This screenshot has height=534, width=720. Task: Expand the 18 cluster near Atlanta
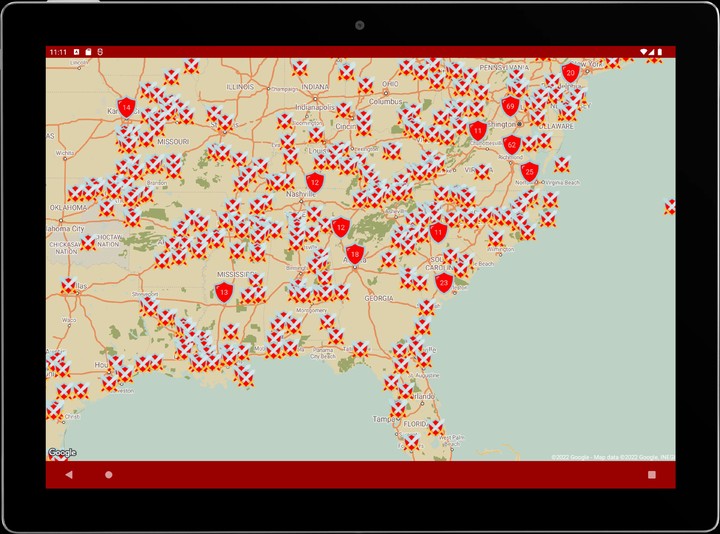click(355, 254)
